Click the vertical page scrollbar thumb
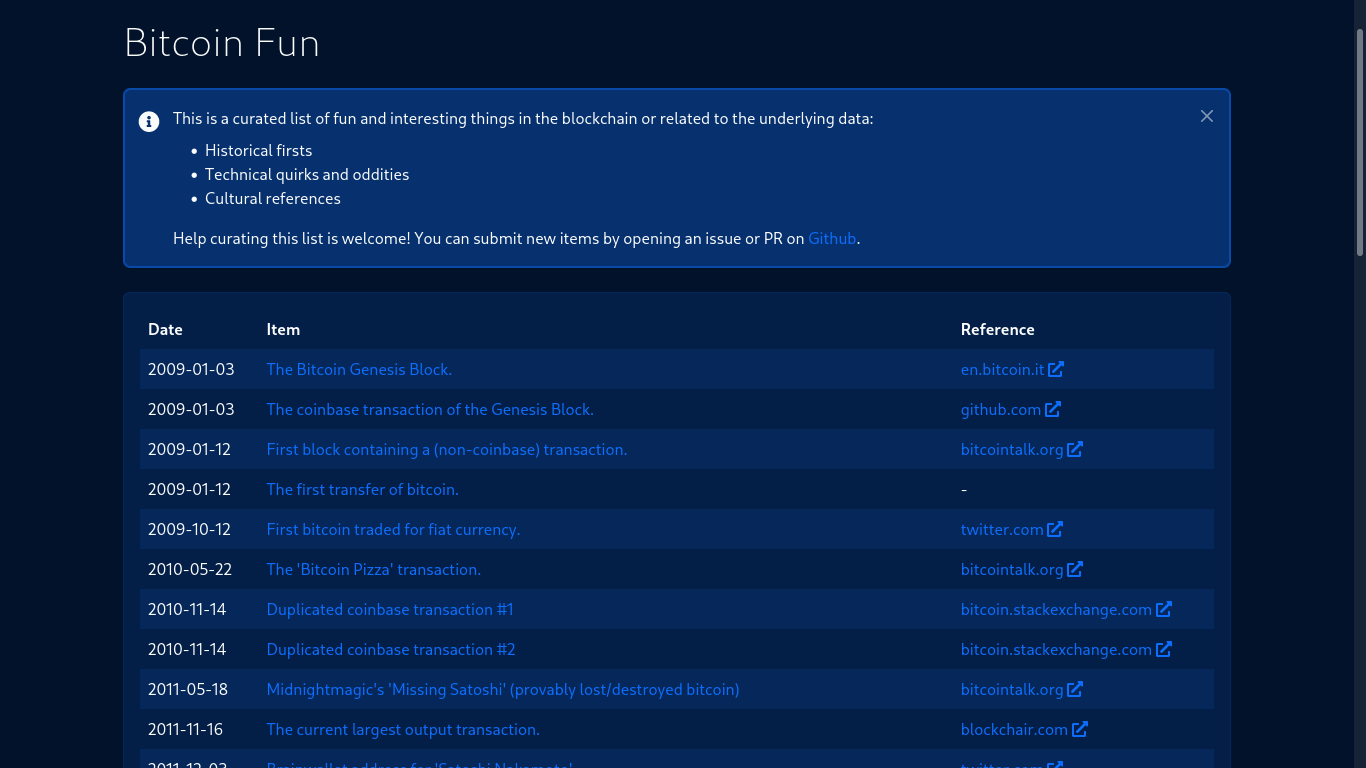This screenshot has height=768, width=1366. [1360, 140]
